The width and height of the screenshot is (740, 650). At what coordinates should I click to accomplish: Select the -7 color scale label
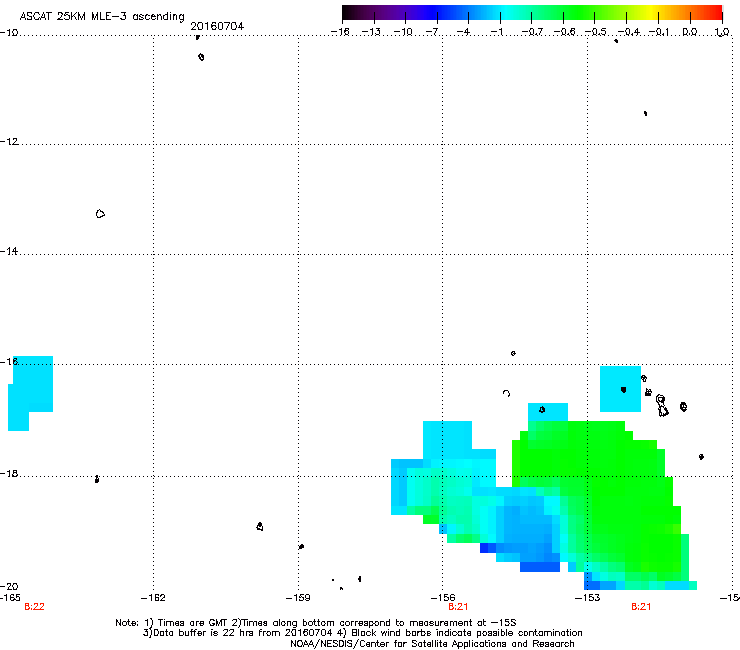[x=432, y=32]
